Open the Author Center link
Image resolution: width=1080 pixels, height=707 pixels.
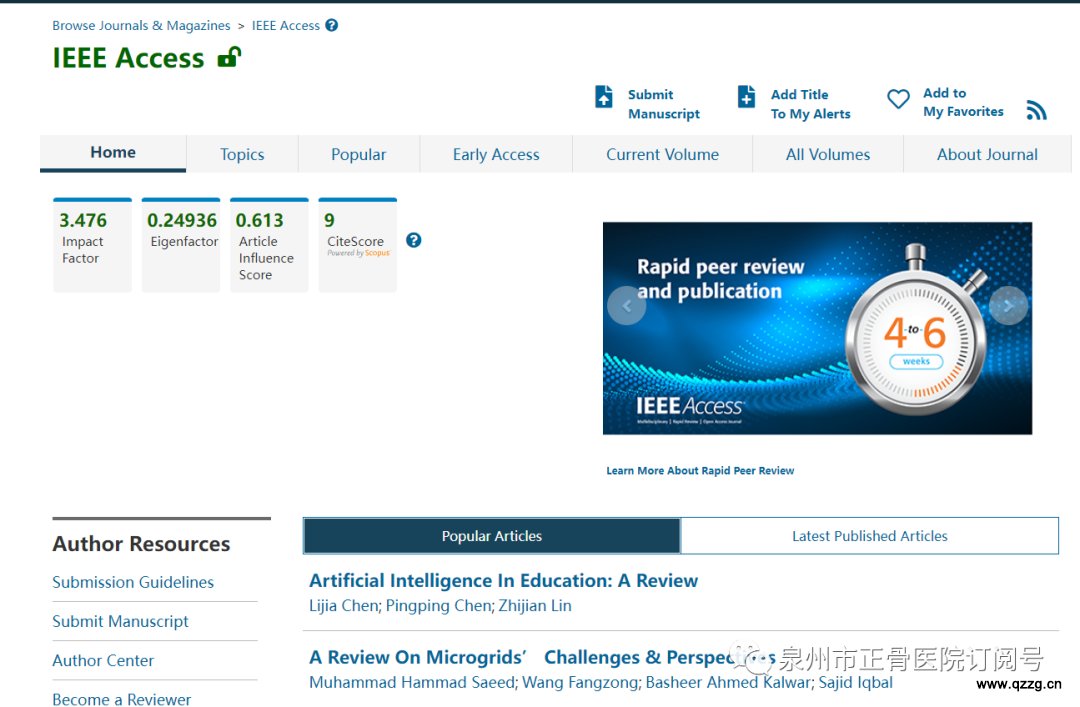(103, 660)
